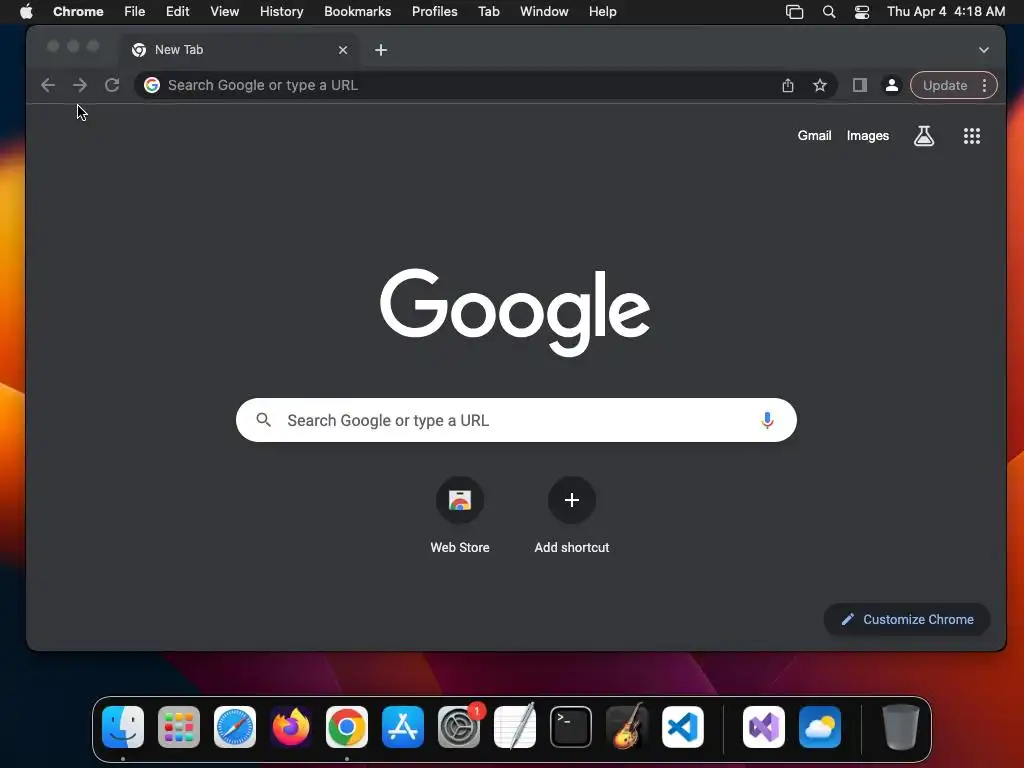Image resolution: width=1024 pixels, height=768 pixels.
Task: Click the date and time in the menu bar
Action: 946,11
